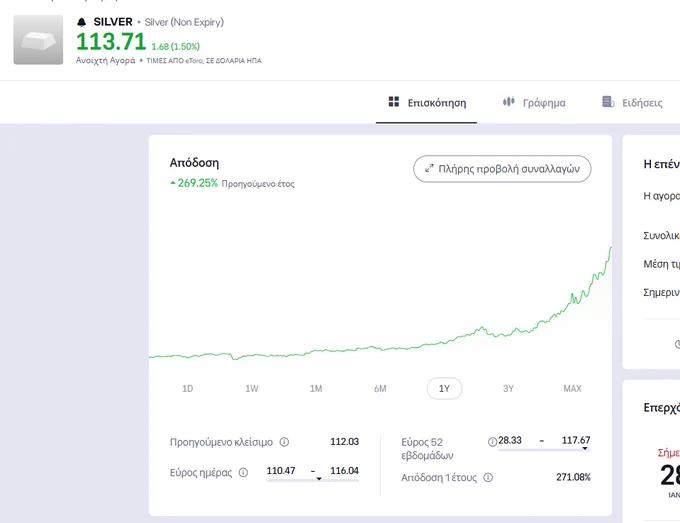Click the Silver (Non Expiry) label

pyautogui.click(x=184, y=22)
